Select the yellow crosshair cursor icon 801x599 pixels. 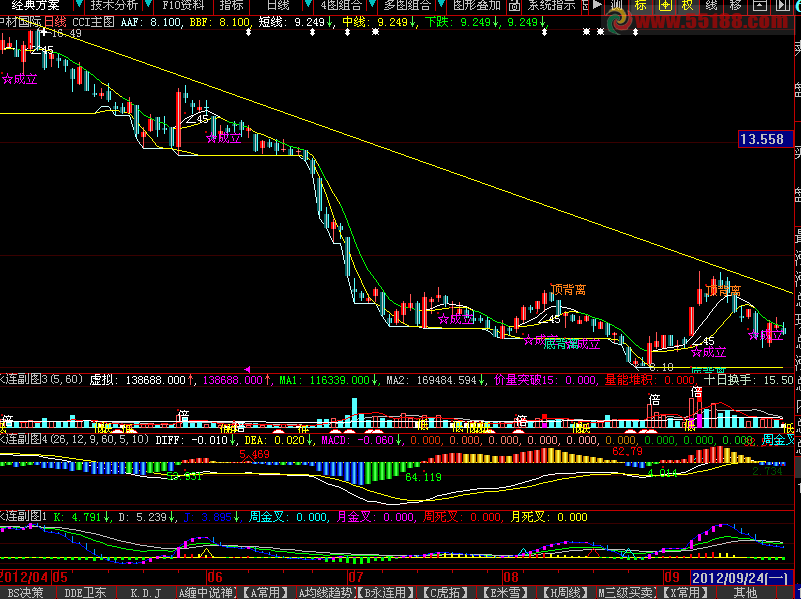pyautogui.click(x=665, y=6)
